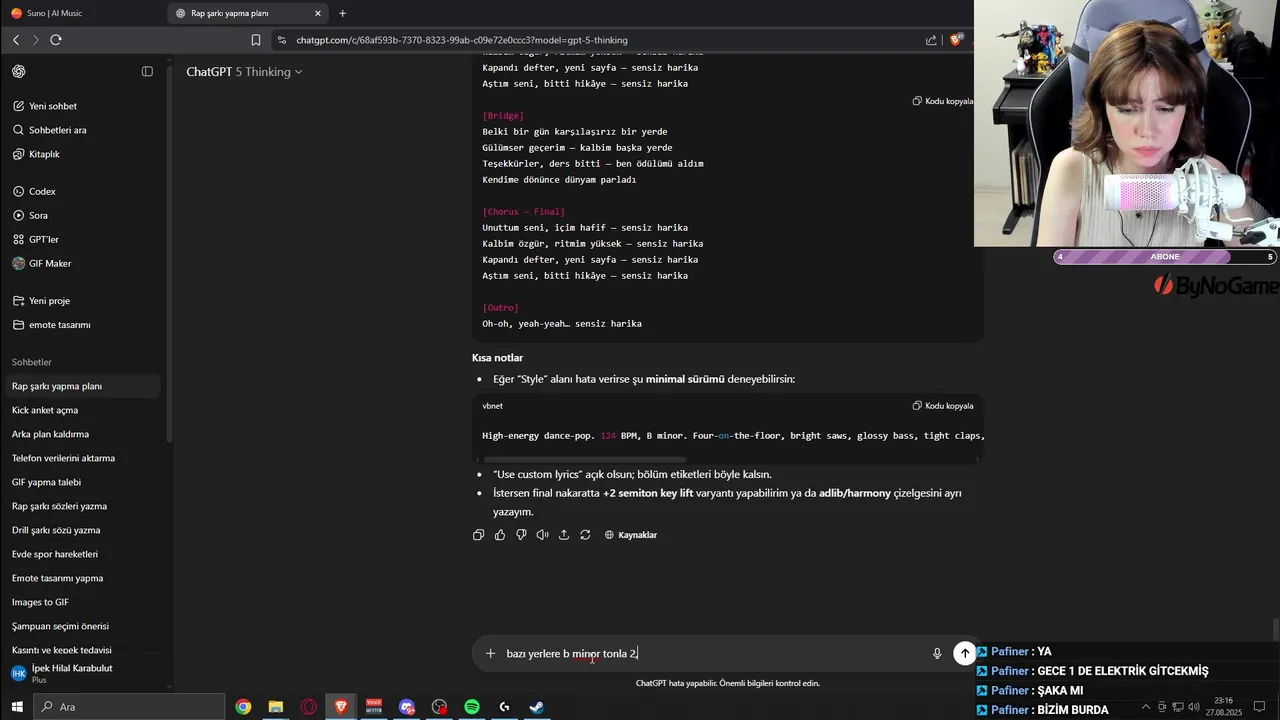Image resolution: width=1280 pixels, height=720 pixels.
Task: Play response aloud with speaker icon
Action: (x=542, y=535)
